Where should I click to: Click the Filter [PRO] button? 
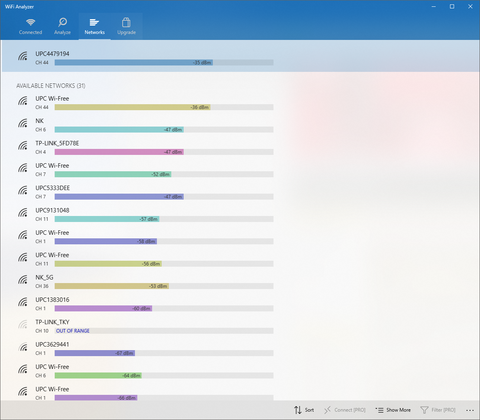pos(438,410)
